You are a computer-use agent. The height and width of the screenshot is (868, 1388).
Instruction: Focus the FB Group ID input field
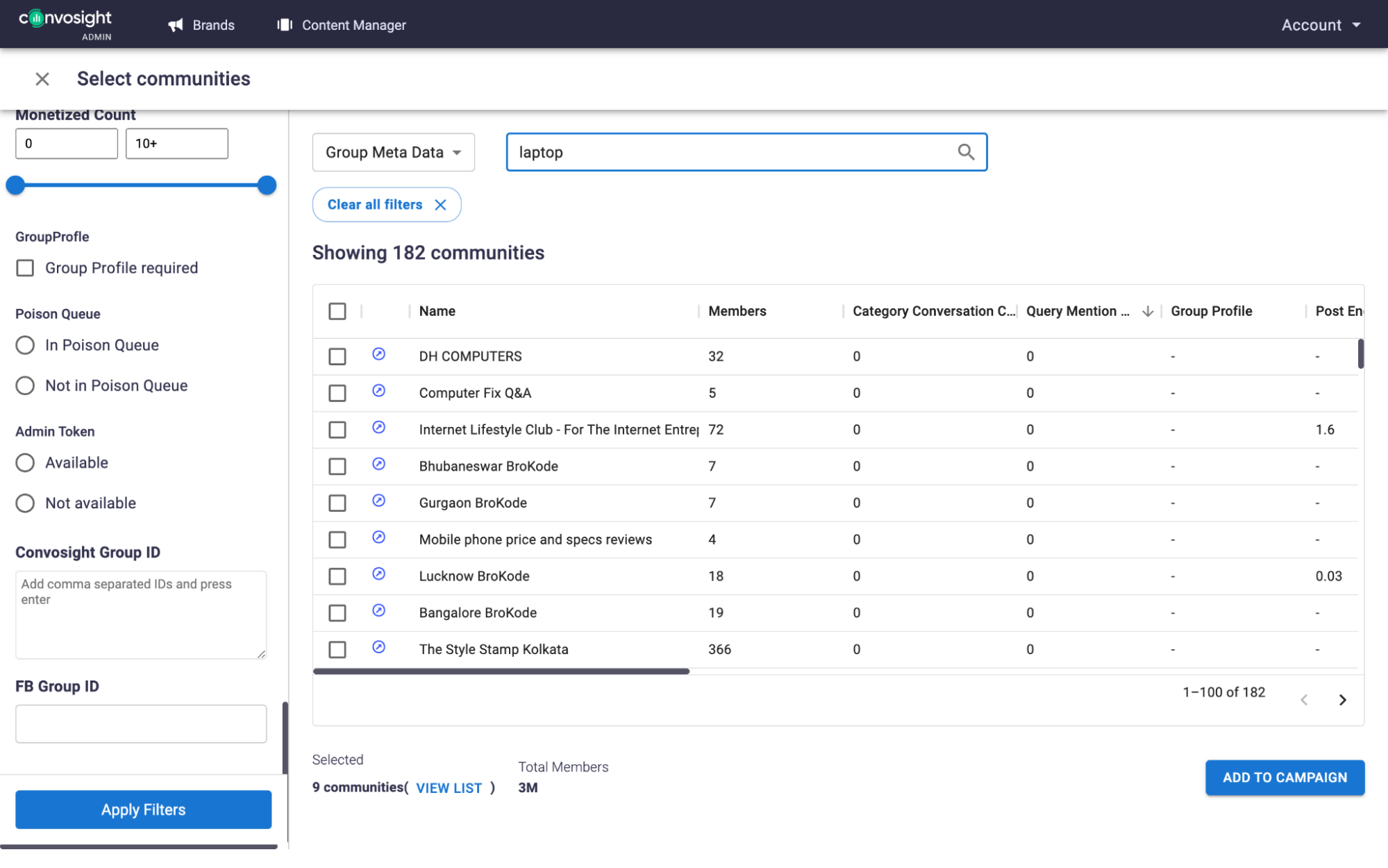141,724
